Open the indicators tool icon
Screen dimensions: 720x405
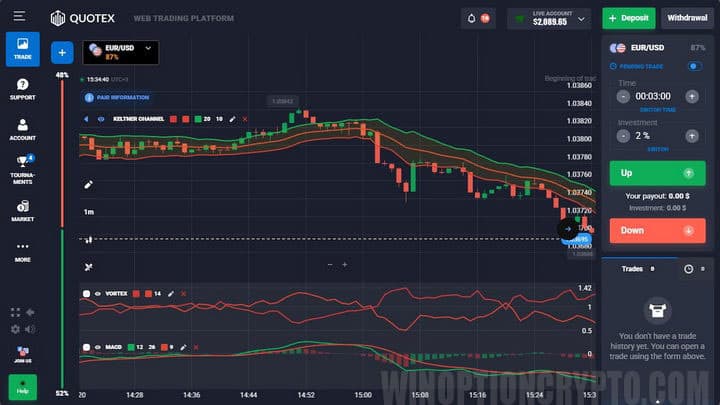tap(89, 267)
